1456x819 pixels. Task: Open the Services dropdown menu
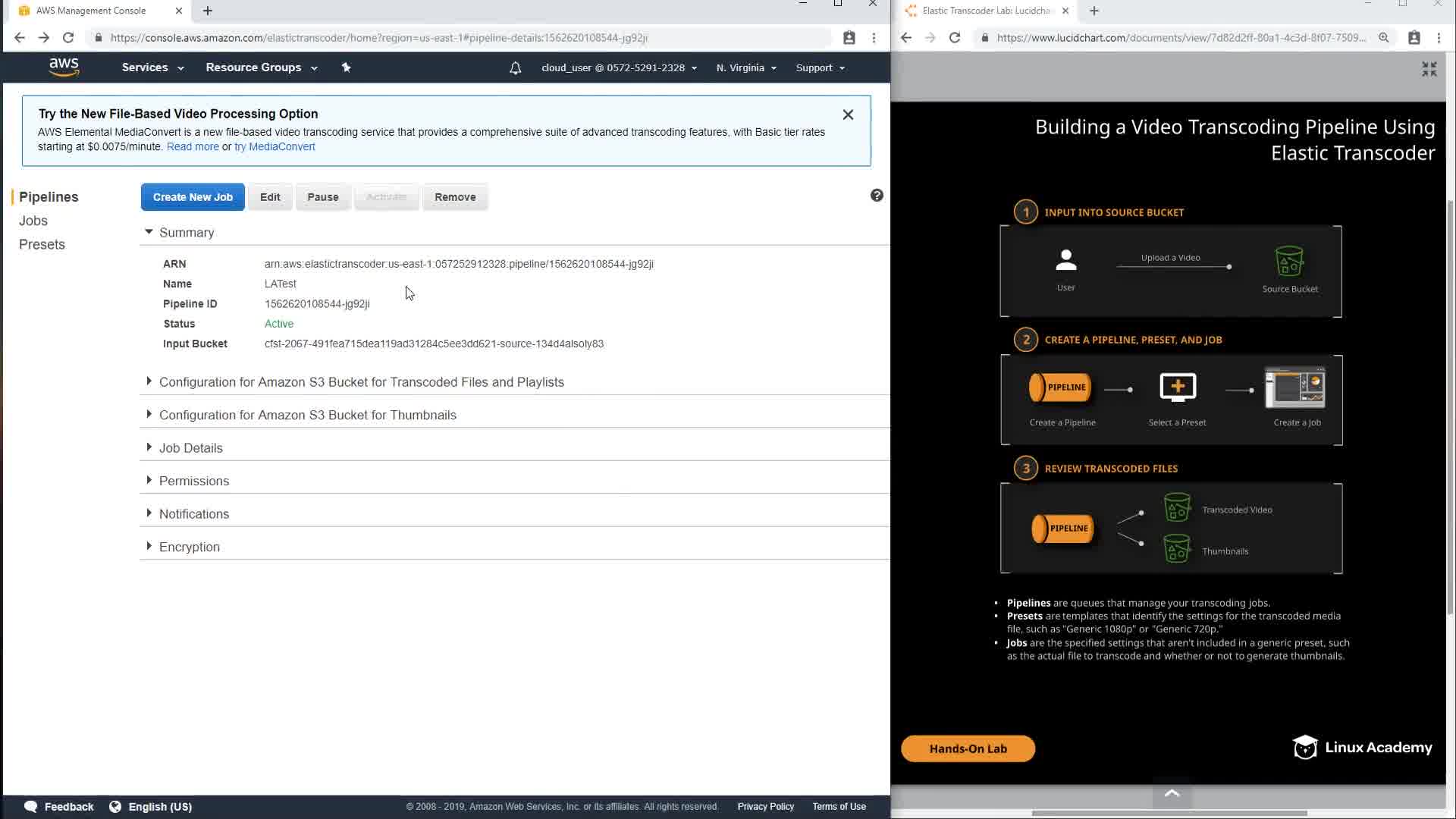(152, 67)
